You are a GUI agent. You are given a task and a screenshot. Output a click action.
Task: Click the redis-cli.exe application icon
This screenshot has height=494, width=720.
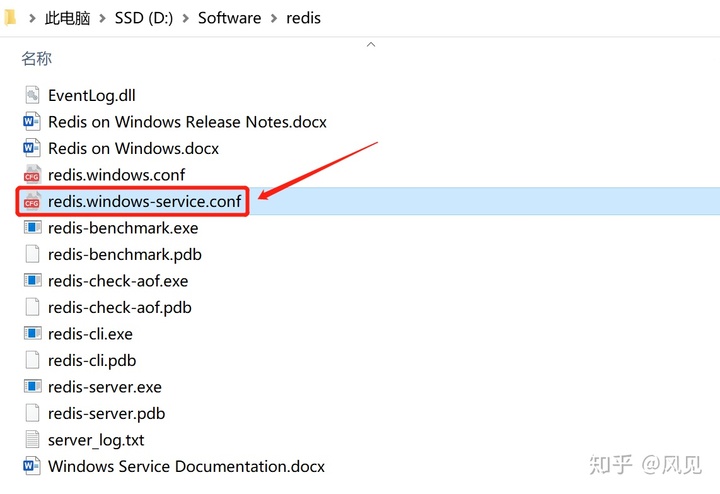point(33,333)
